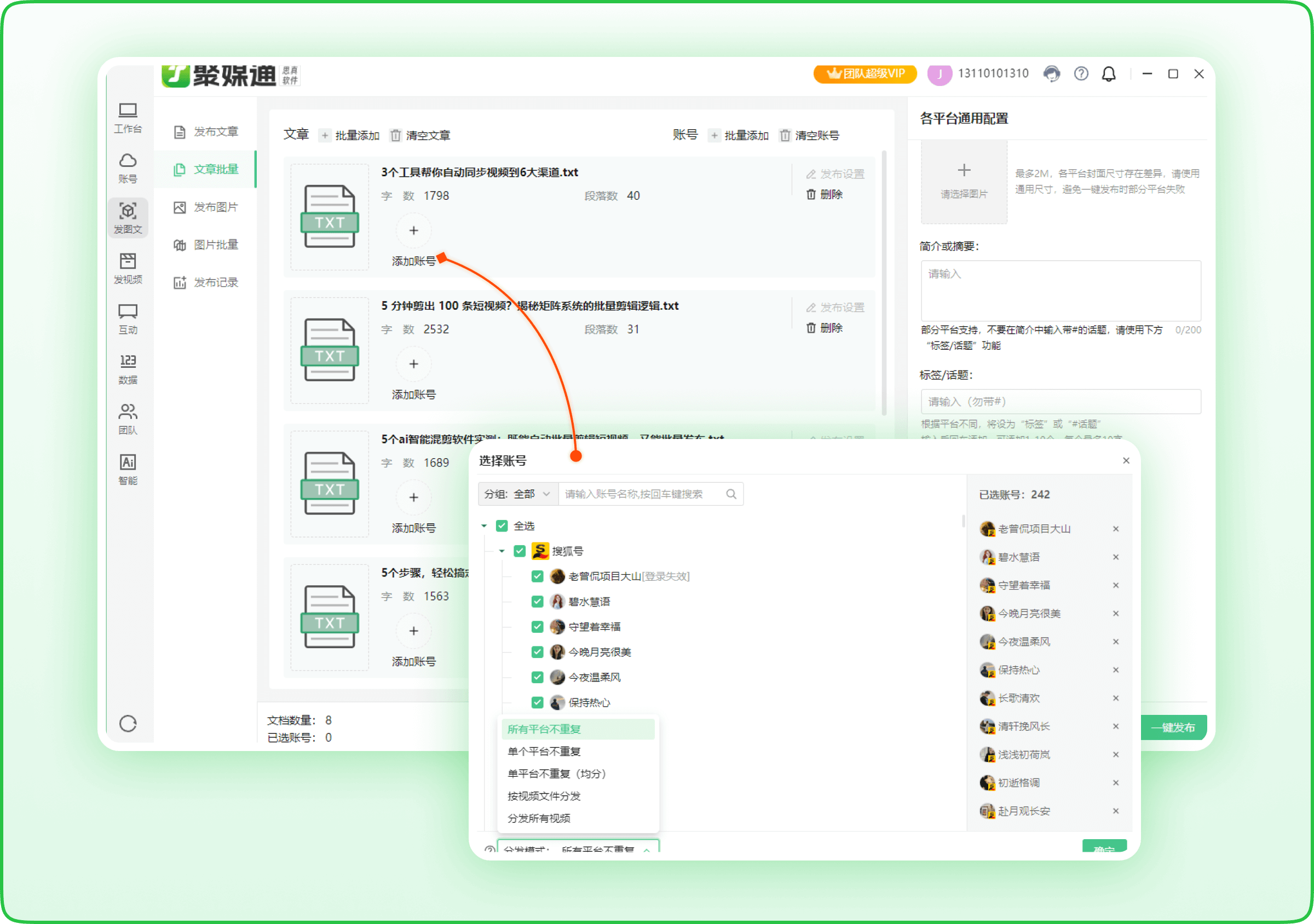Uncheck the 全选 select-all checkbox
Viewport: 1314px width, 924px height.
[x=502, y=526]
